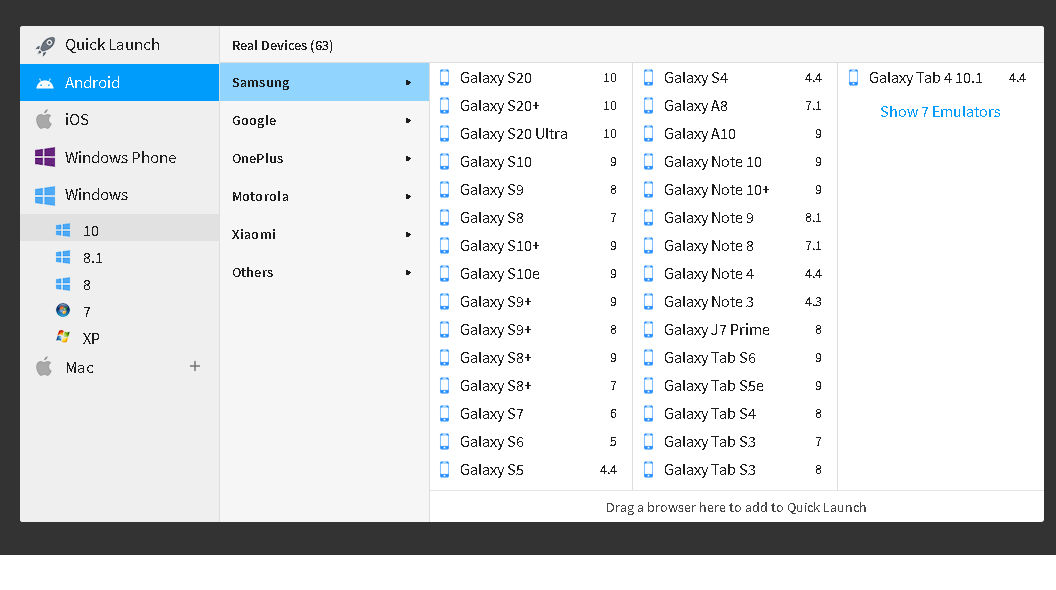Expand Motorola device list arrow
This screenshot has height=590, width=1056.
[408, 197]
